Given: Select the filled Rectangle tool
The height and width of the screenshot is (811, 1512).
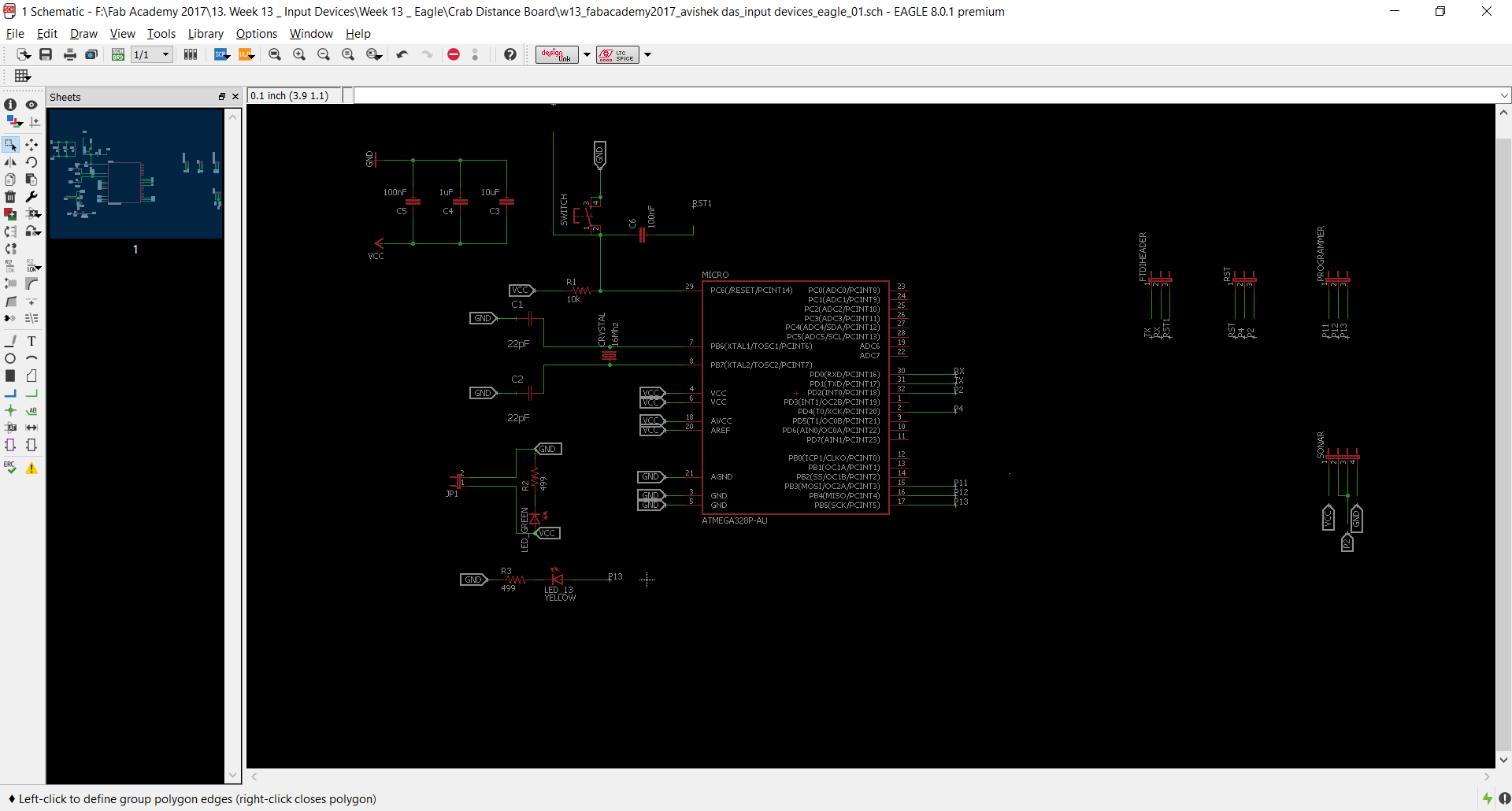Looking at the screenshot, I should pyautogui.click(x=10, y=376).
